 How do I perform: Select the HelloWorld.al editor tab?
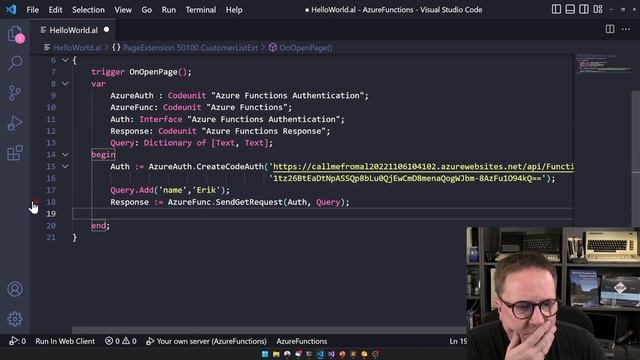tap(74, 30)
